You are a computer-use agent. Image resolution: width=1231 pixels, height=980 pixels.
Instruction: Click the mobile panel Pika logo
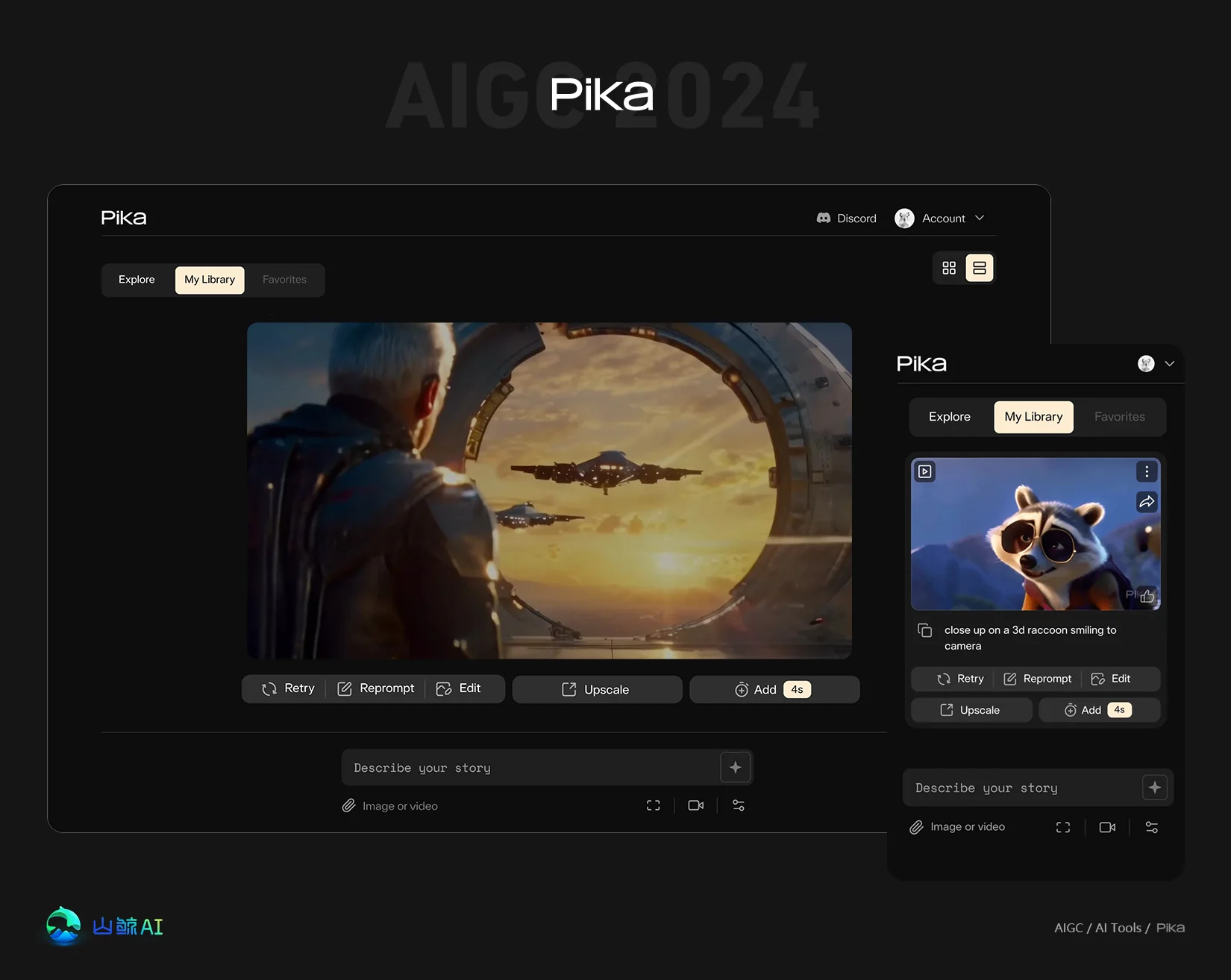tap(921, 364)
